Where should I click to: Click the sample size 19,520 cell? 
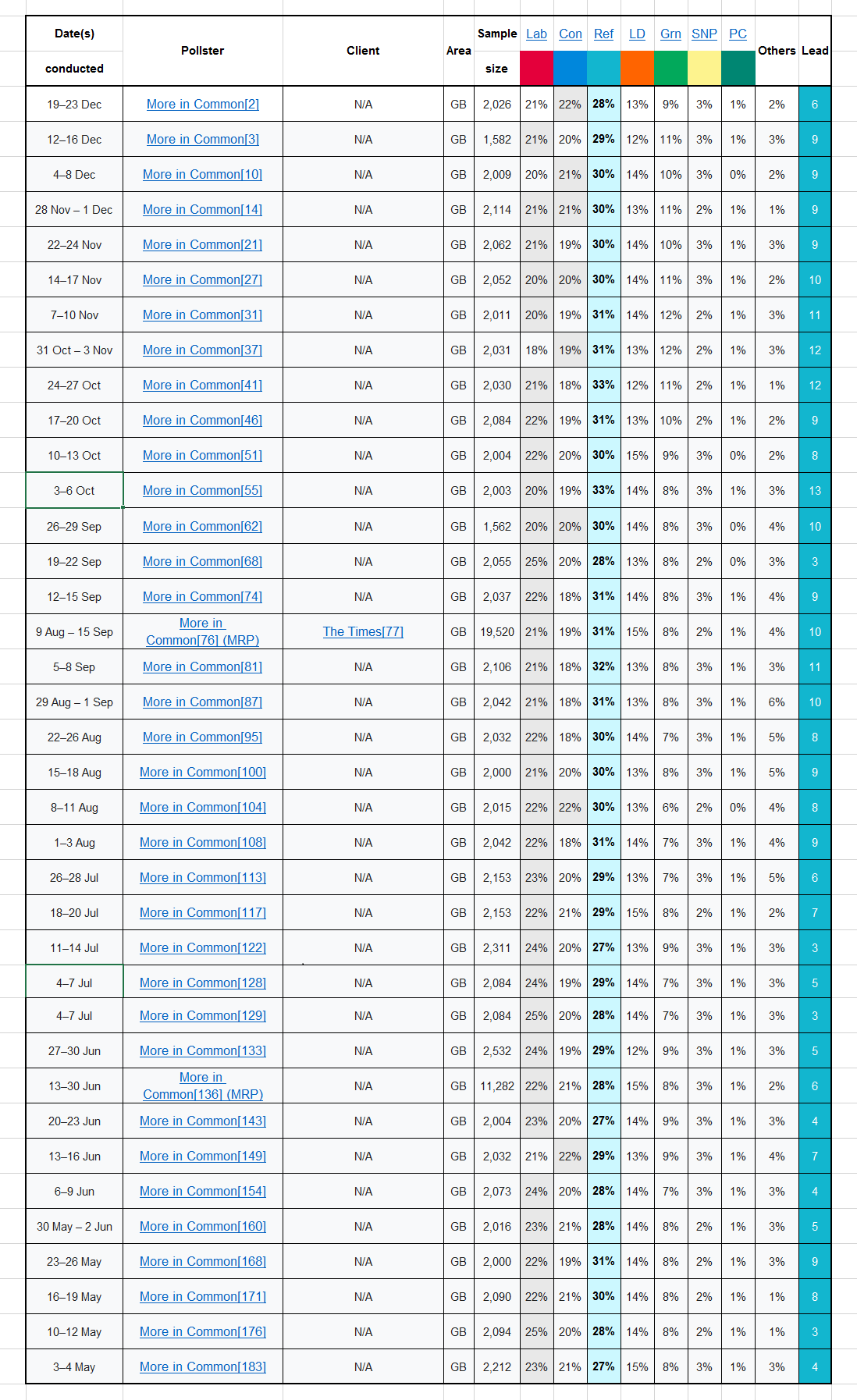[x=496, y=631]
